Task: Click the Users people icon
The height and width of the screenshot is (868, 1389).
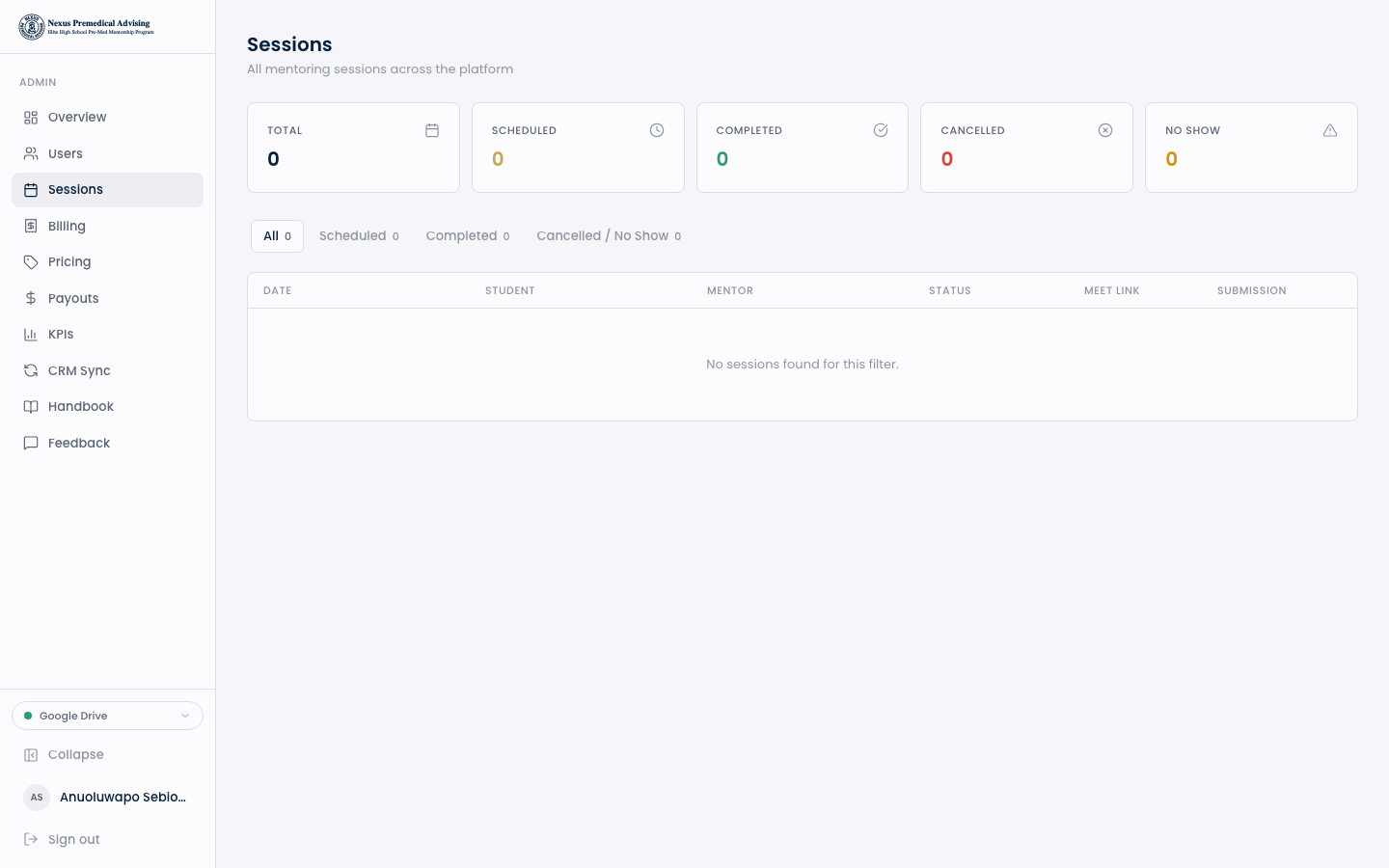Action: pyautogui.click(x=31, y=153)
